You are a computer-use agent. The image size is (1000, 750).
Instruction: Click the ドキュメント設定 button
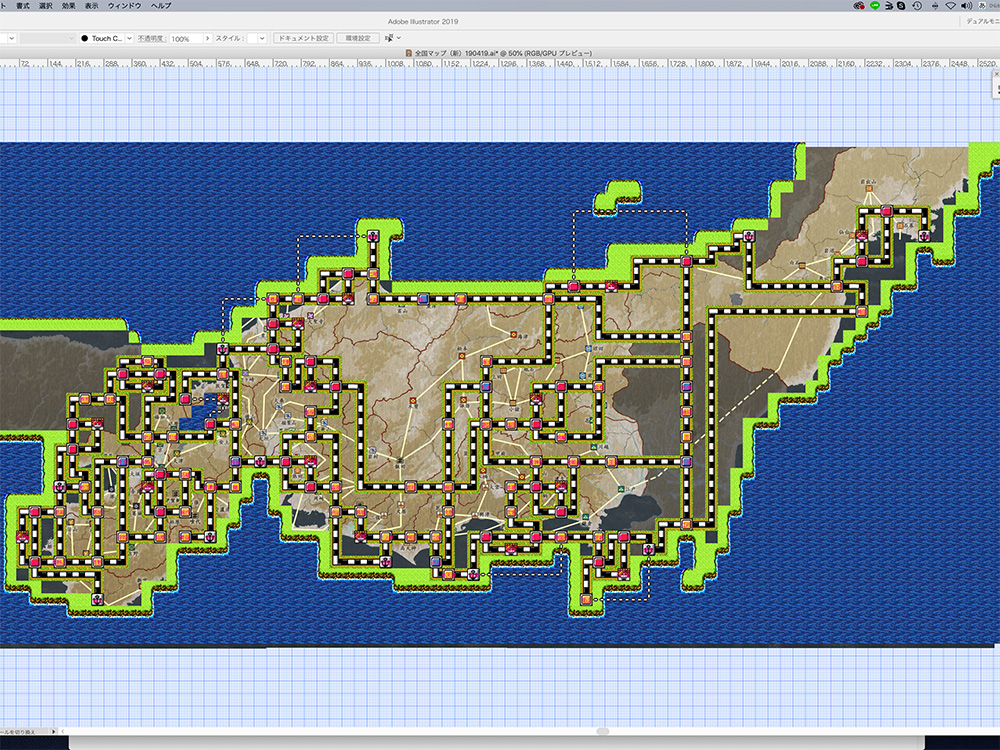click(x=302, y=38)
